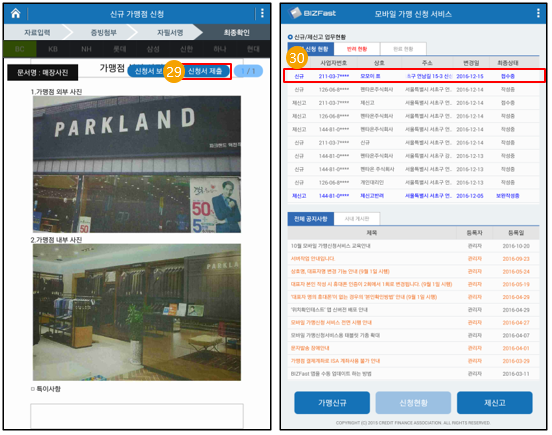The height and width of the screenshot is (435, 552).
Task: Click the 신청서 제출 button
Action: point(205,71)
